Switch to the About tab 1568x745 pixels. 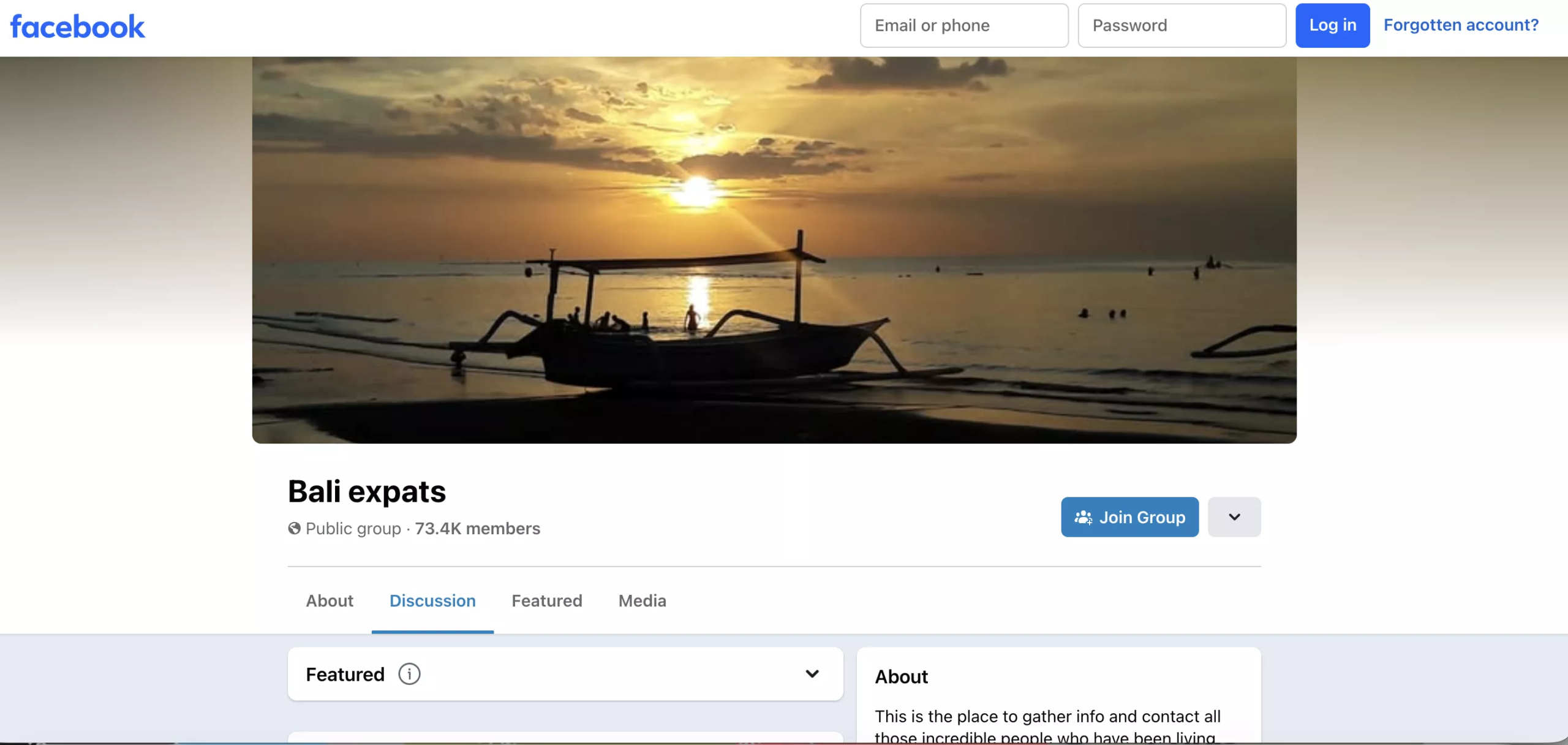(330, 601)
